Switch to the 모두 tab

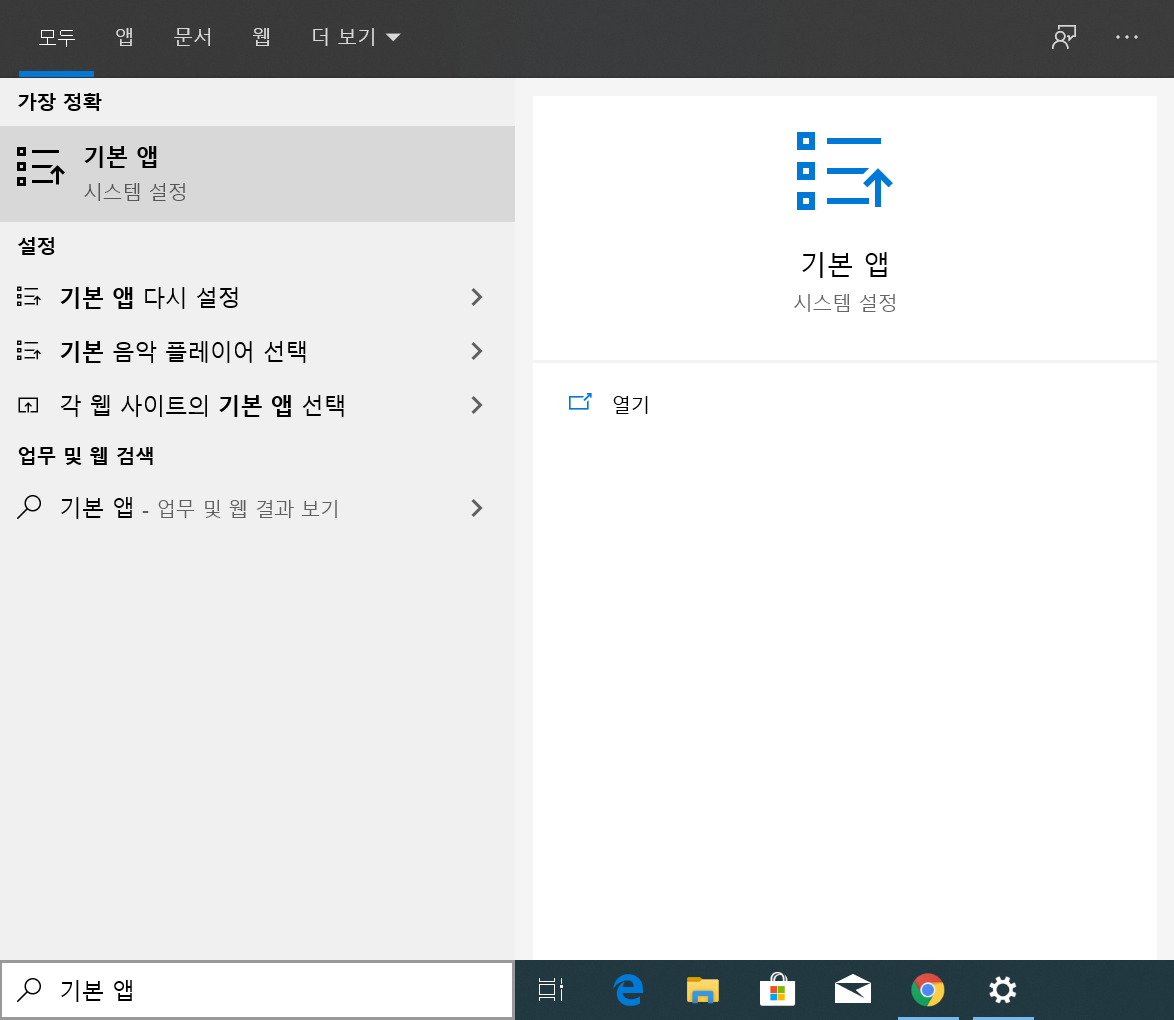coord(56,37)
